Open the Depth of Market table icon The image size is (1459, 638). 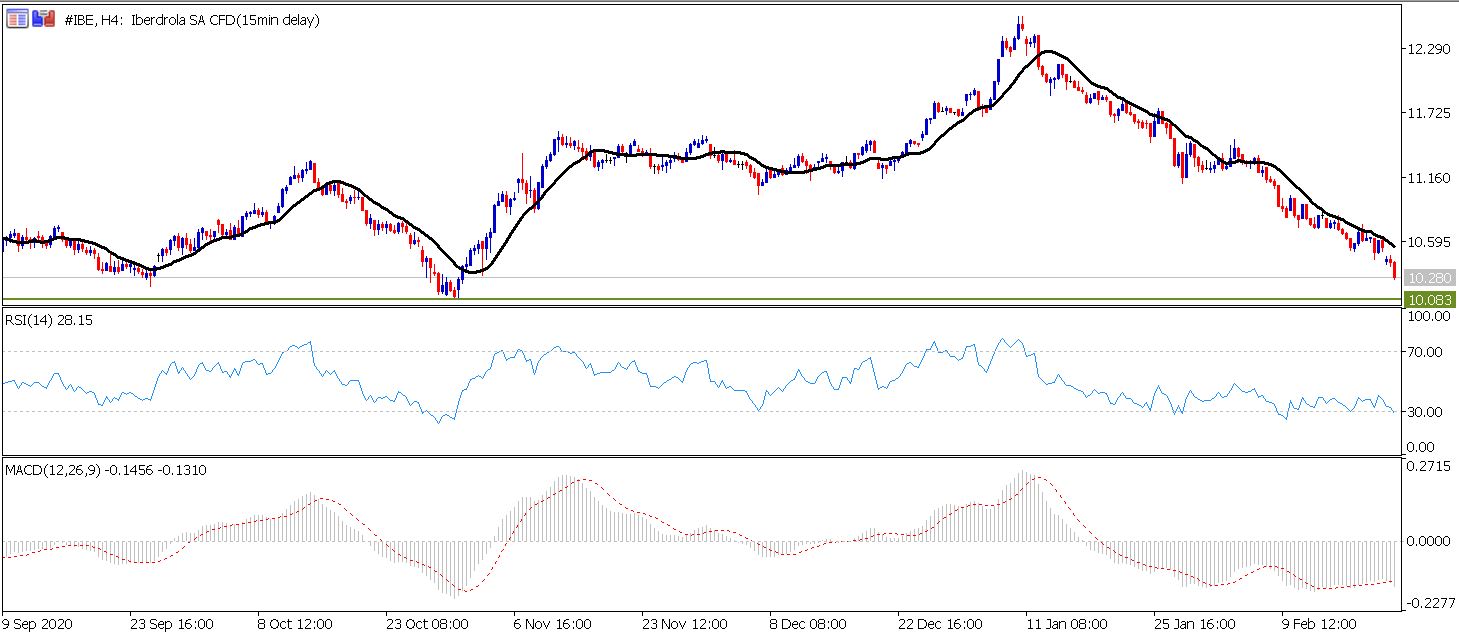click(17, 18)
